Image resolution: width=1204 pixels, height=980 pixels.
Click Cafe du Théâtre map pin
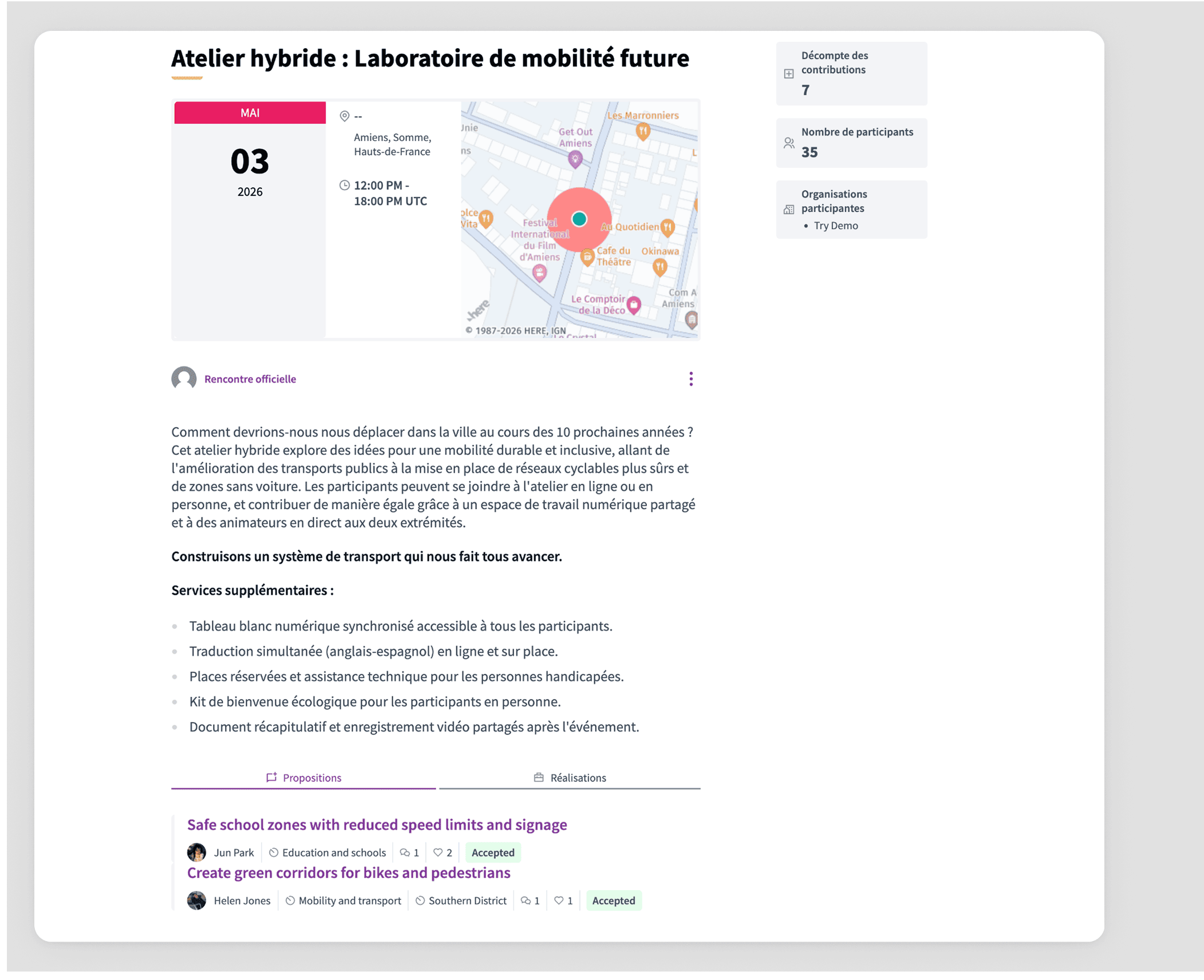(587, 258)
